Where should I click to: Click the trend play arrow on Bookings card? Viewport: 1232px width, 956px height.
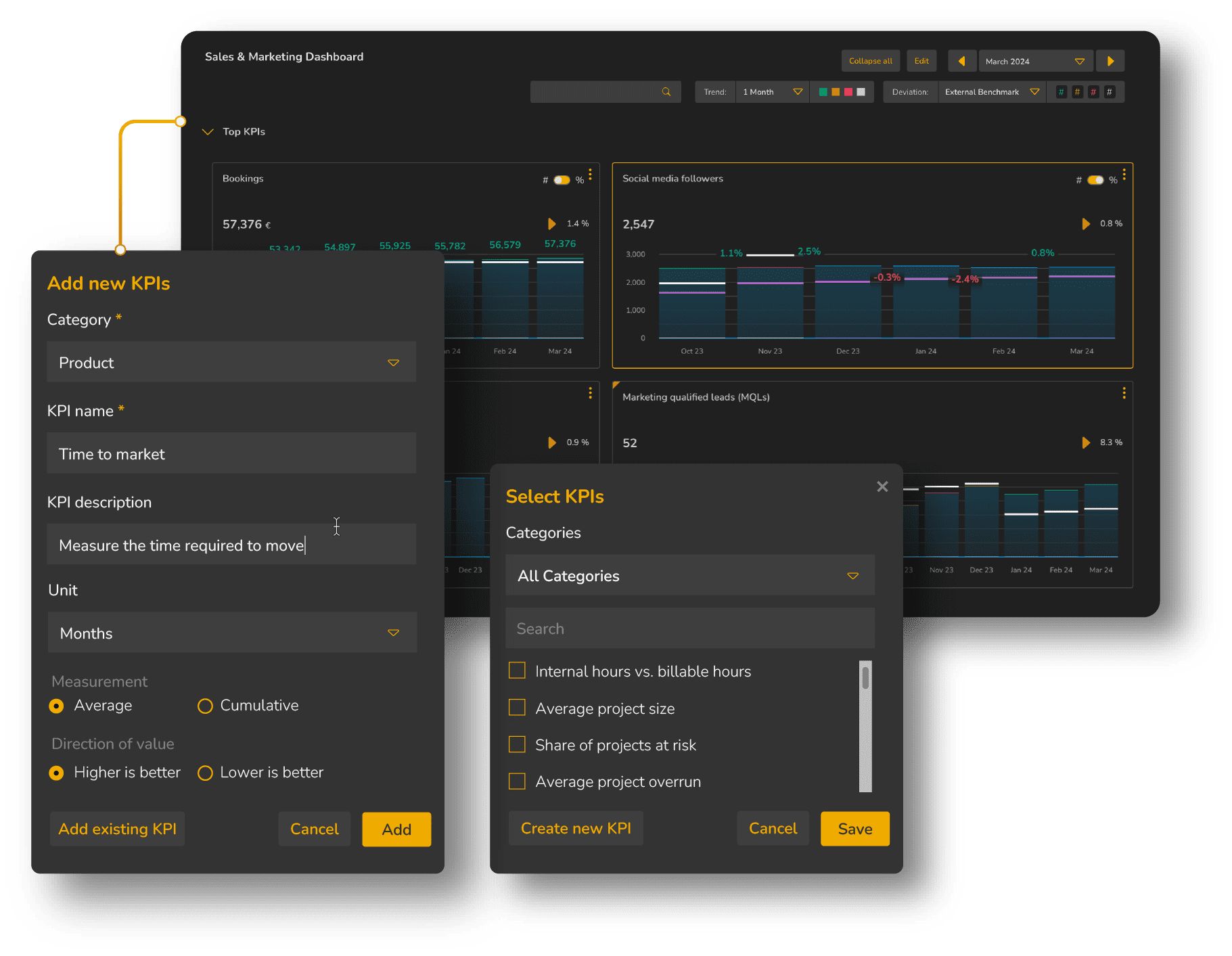coord(551,223)
